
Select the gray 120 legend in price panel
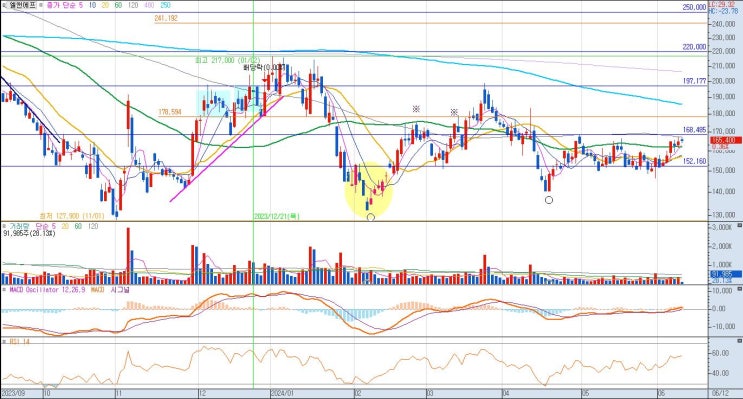click(133, 5)
